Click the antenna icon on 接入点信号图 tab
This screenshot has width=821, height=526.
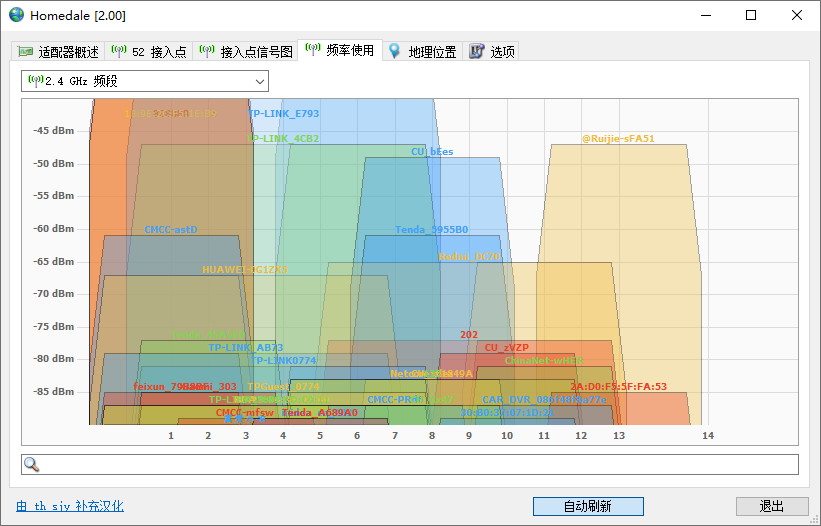point(207,51)
